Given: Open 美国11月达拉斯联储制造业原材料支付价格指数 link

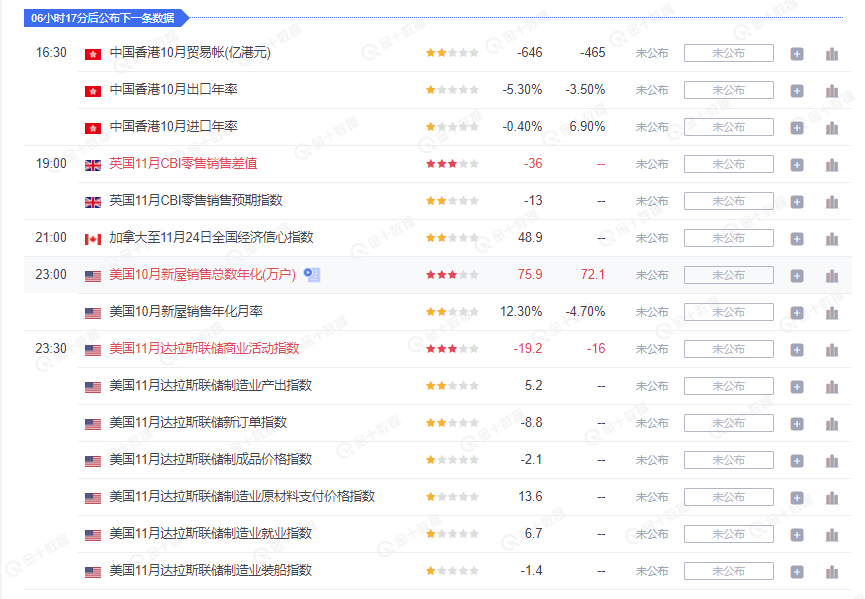Looking at the screenshot, I should 242,496.
